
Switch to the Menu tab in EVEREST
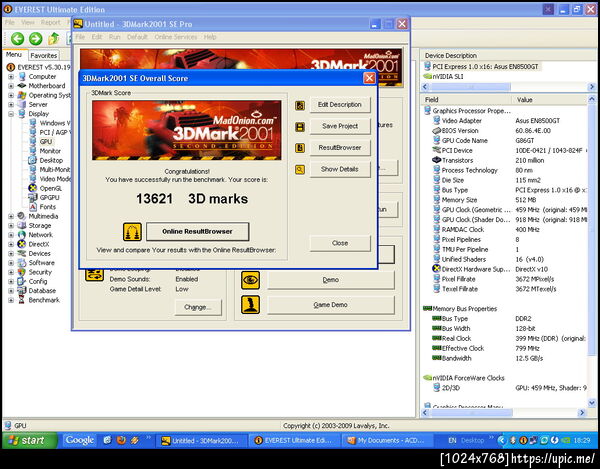click(14, 55)
